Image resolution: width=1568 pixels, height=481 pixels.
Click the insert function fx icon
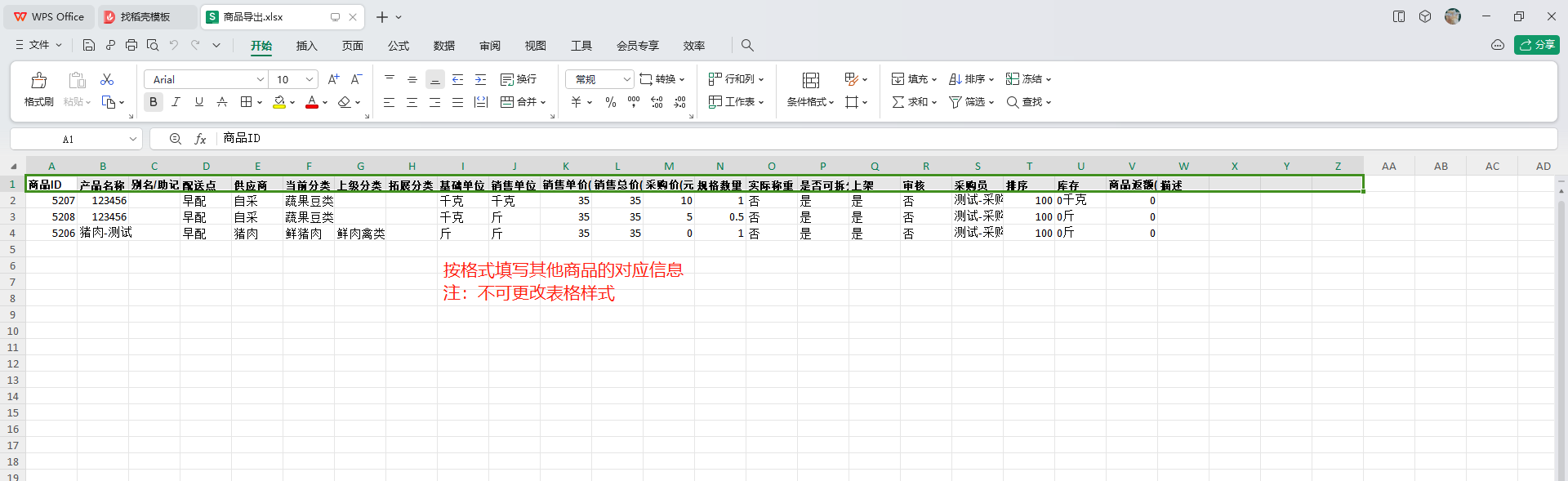pos(200,139)
